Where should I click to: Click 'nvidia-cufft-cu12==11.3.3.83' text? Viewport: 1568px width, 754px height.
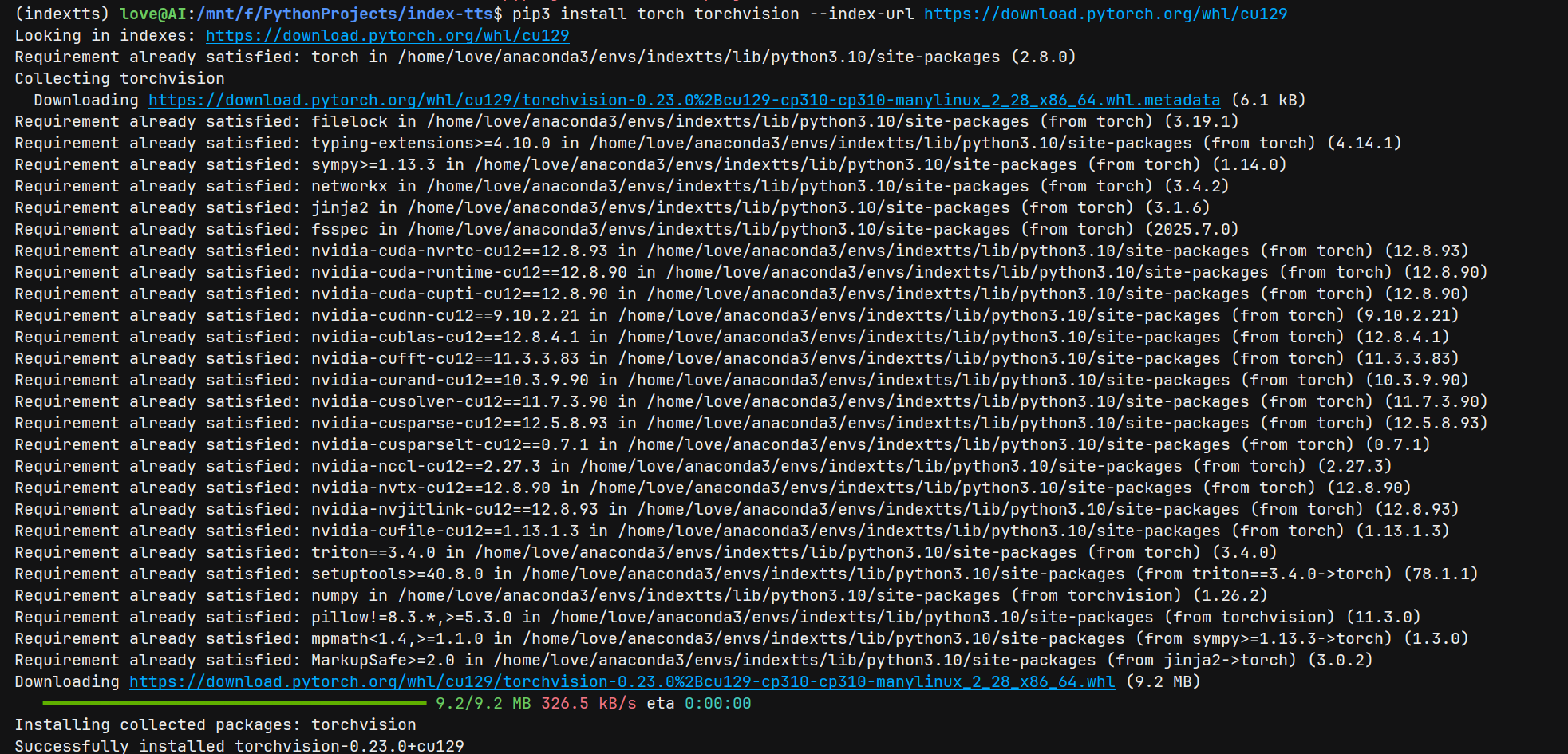(445, 358)
